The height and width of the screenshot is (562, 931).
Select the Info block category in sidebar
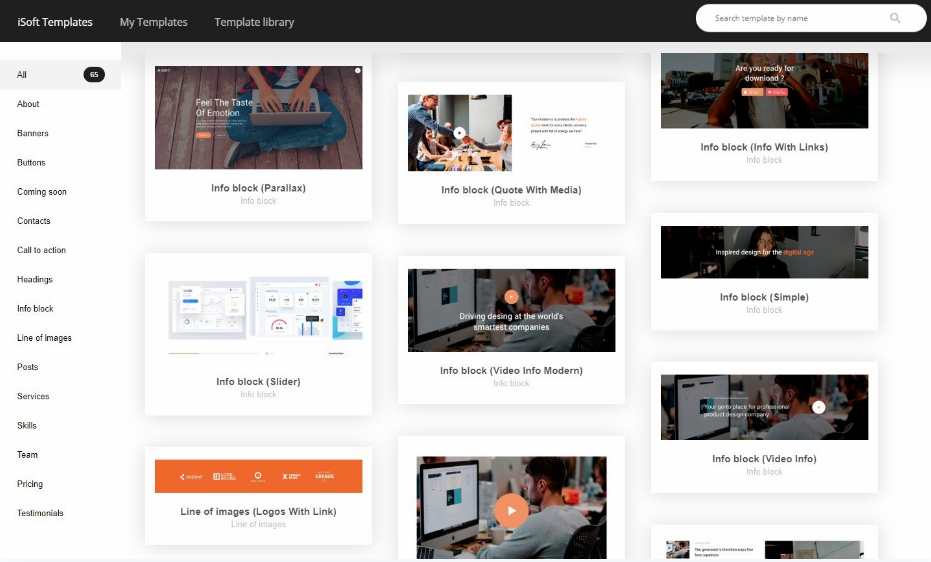[35, 309]
